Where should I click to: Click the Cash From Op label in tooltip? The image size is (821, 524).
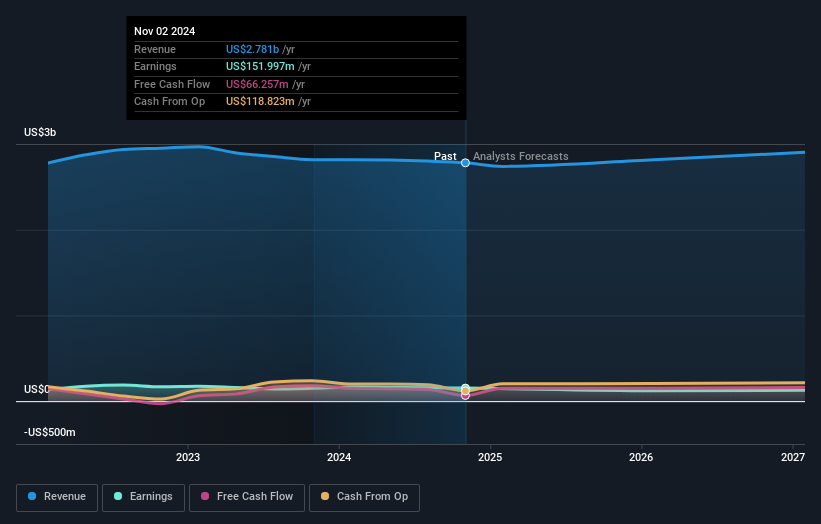coord(169,102)
